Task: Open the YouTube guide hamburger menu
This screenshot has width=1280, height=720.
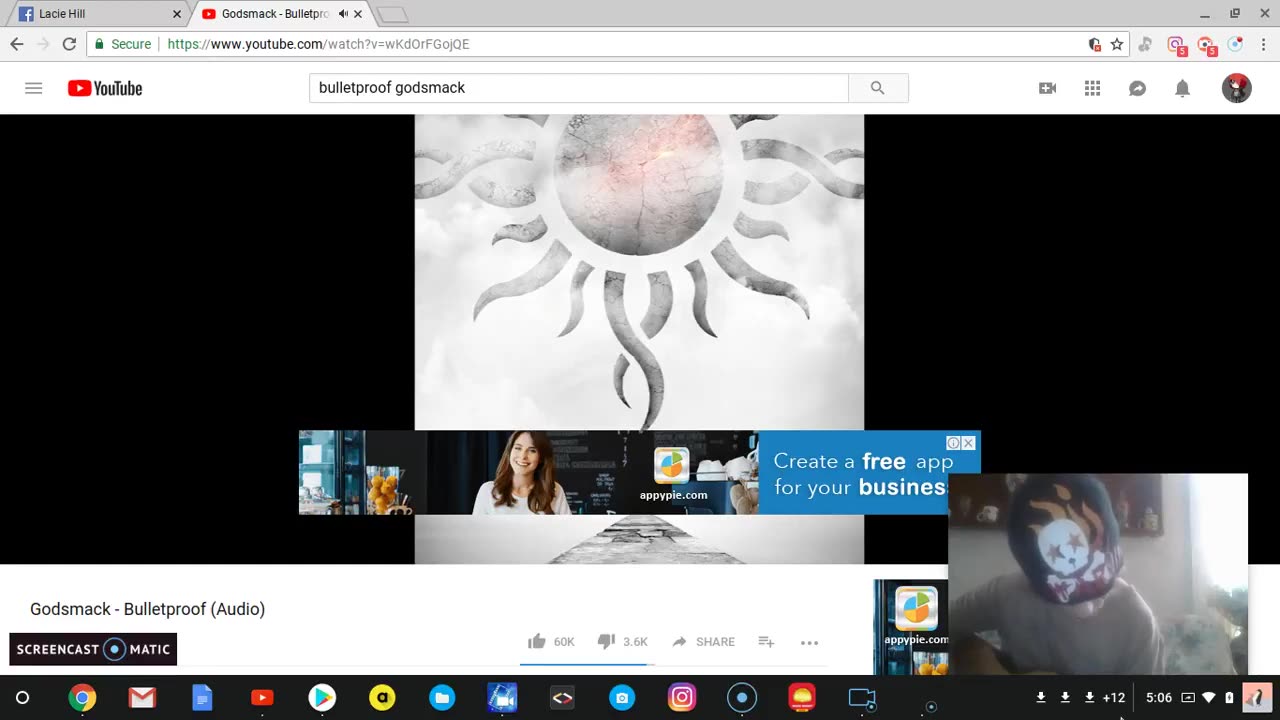Action: [x=33, y=88]
